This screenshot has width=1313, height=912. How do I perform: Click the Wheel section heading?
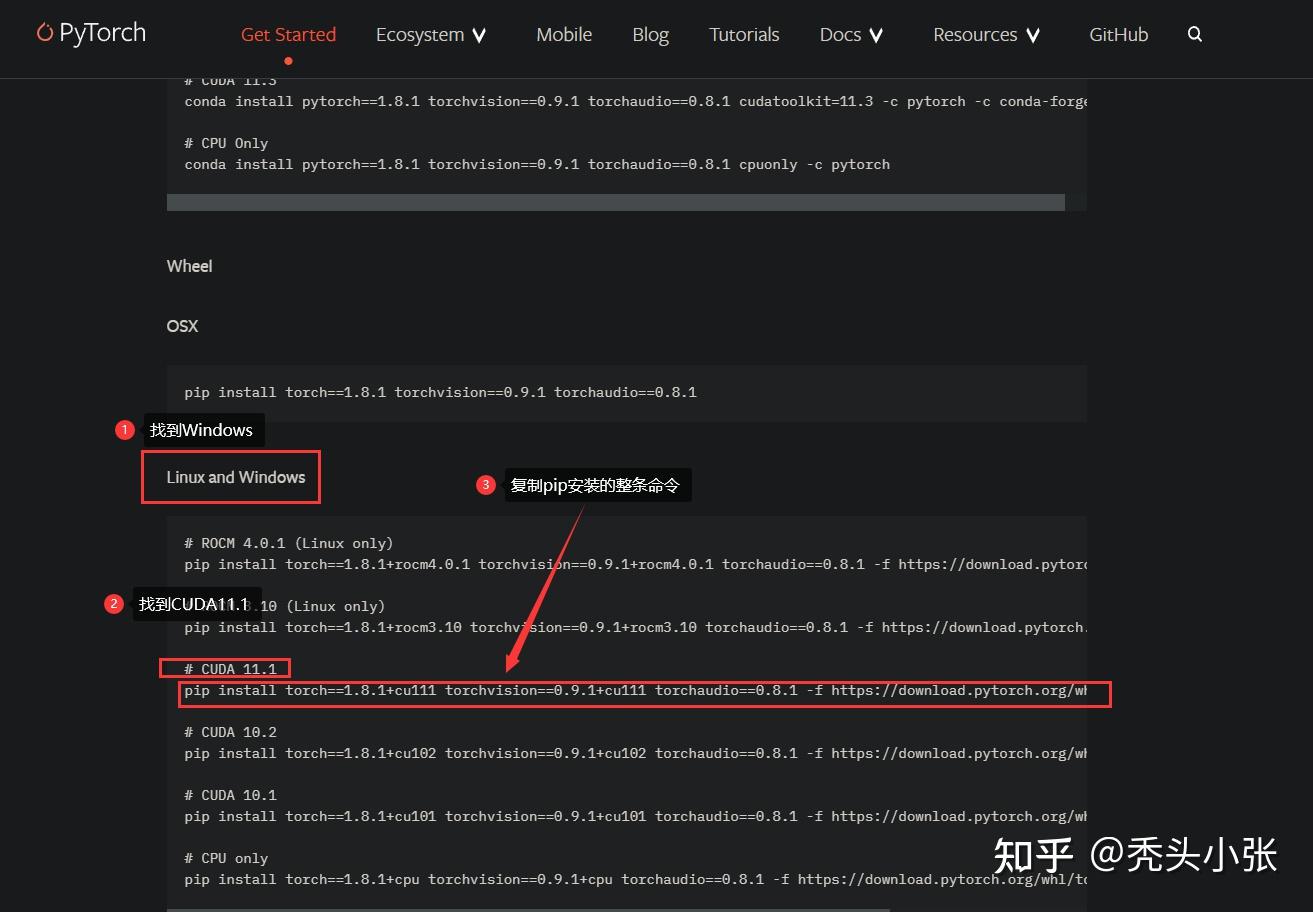pyautogui.click(x=189, y=266)
